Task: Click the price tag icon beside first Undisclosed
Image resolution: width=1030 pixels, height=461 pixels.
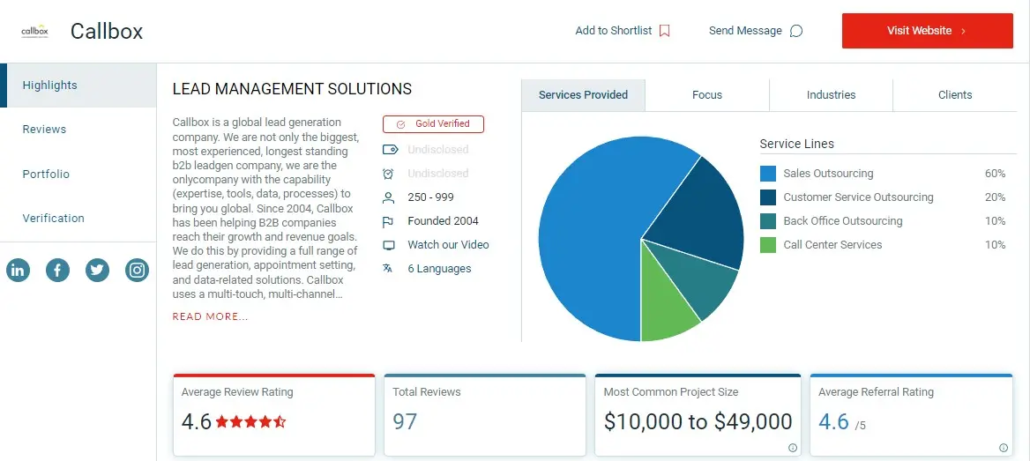Action: point(390,150)
